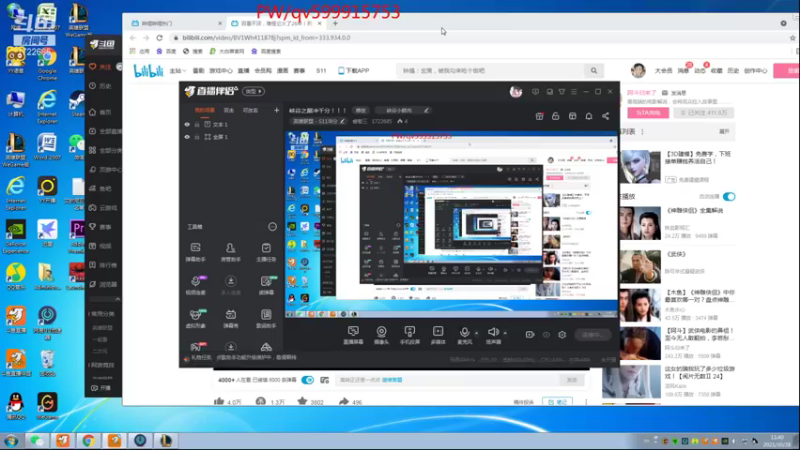Toggle visibility eye of 全屏 1 source
Screen dimensions: 800x450
(187, 137)
